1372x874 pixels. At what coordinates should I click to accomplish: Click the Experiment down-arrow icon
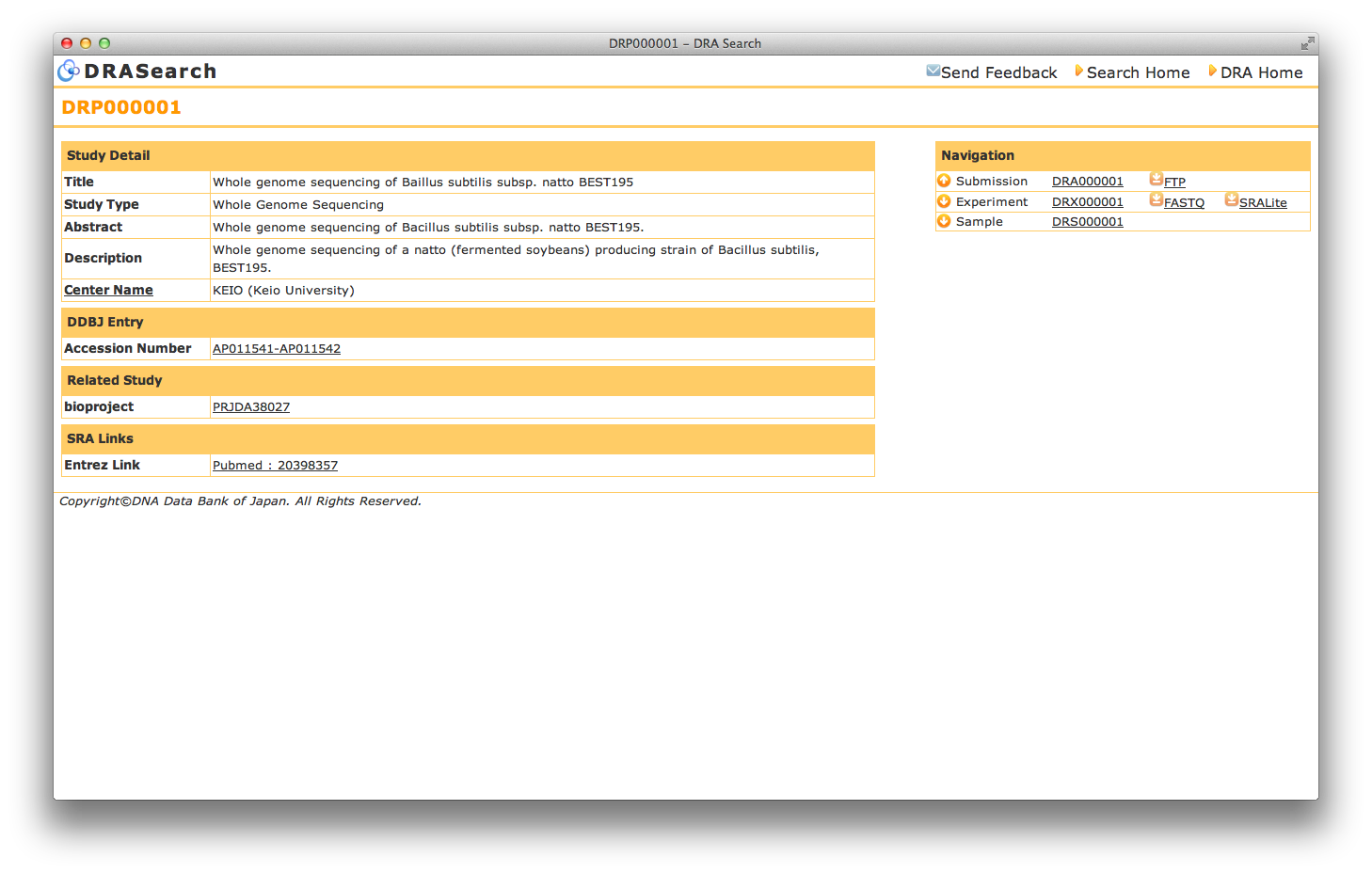pyautogui.click(x=944, y=201)
